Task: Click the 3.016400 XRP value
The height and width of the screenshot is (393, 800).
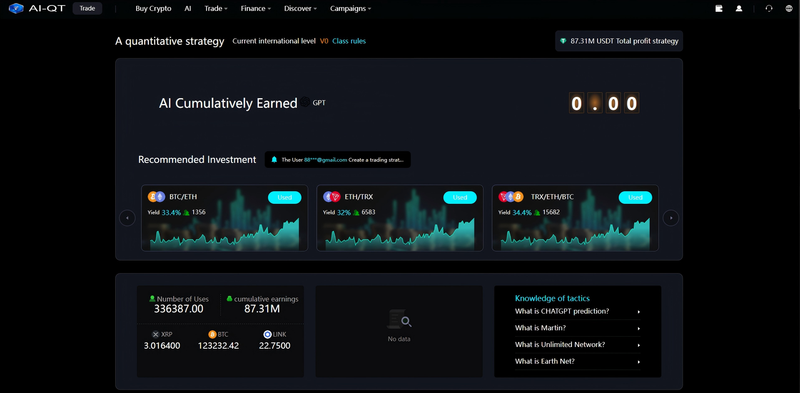Action: pyautogui.click(x=162, y=346)
